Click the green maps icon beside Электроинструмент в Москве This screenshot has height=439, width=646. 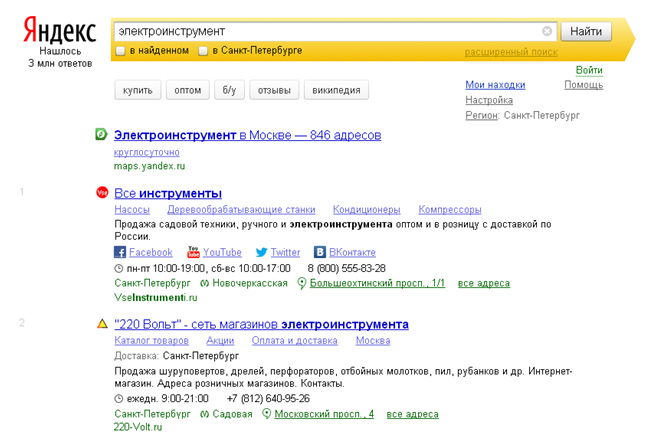pyautogui.click(x=101, y=135)
